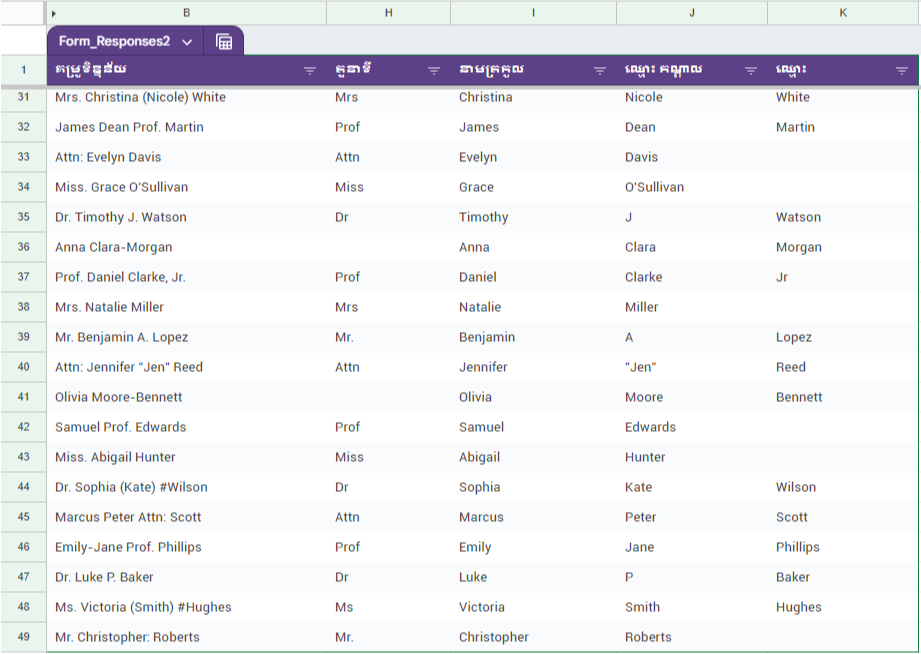
Task: Open filter icon in column K header
Action: tap(902, 70)
